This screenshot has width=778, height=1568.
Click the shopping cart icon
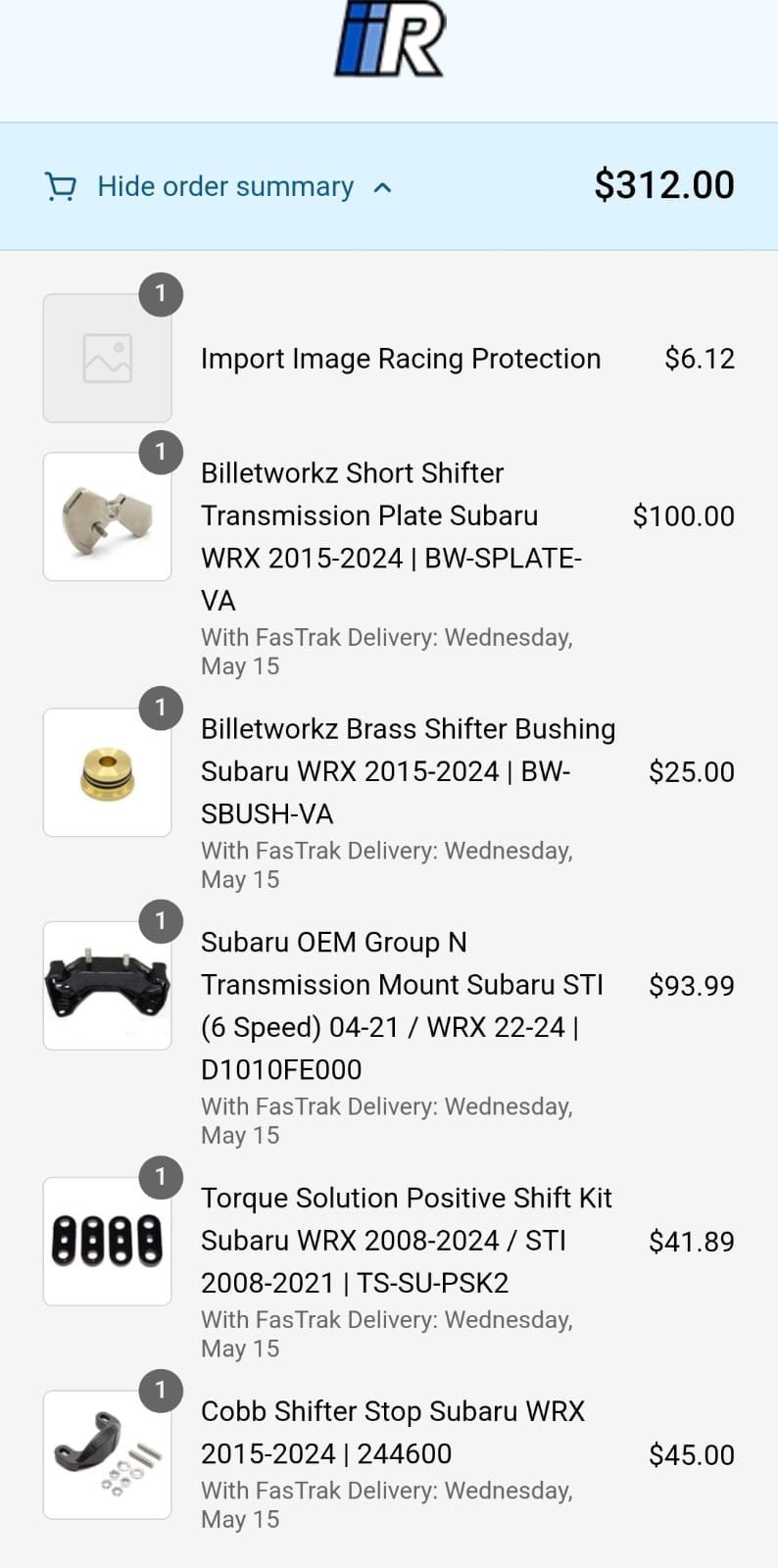pos(61,186)
